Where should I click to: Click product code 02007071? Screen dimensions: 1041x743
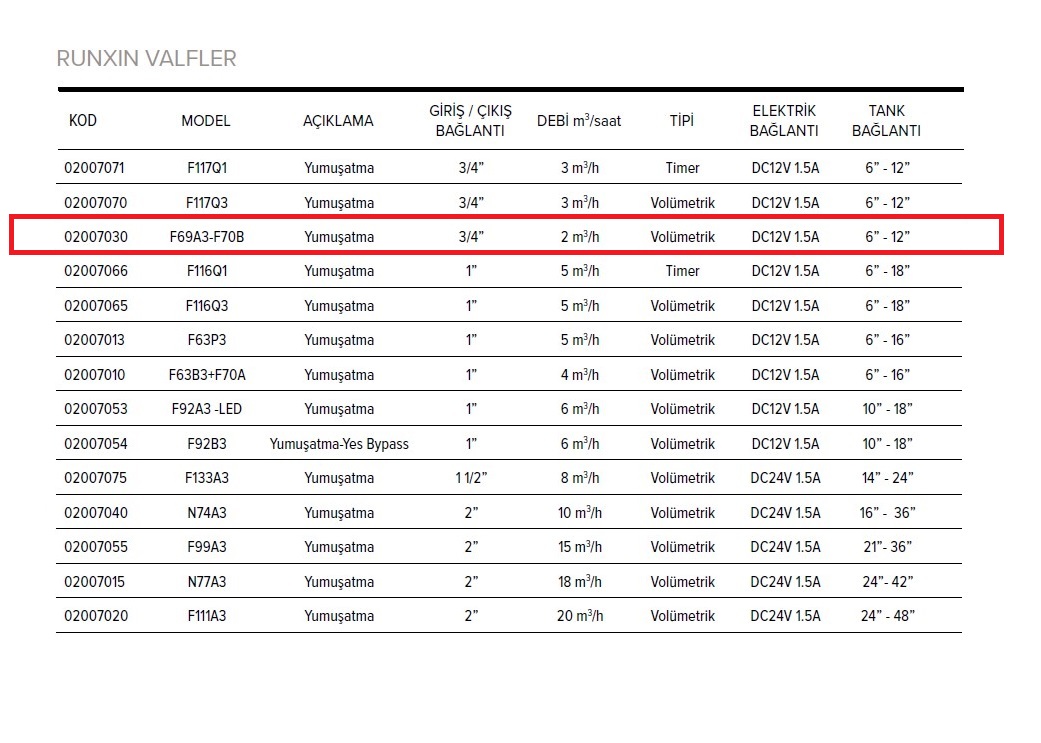click(x=94, y=168)
